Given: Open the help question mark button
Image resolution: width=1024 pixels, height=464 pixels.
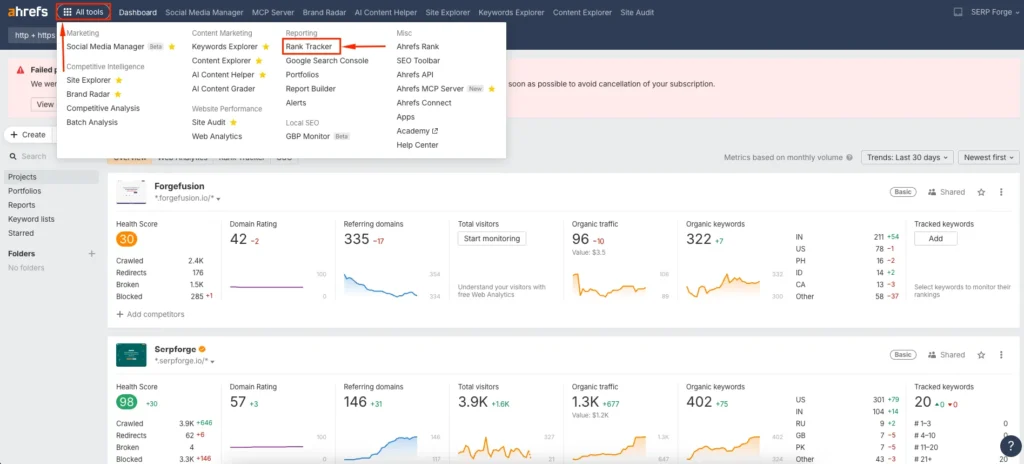Looking at the screenshot, I should tap(1009, 446).
